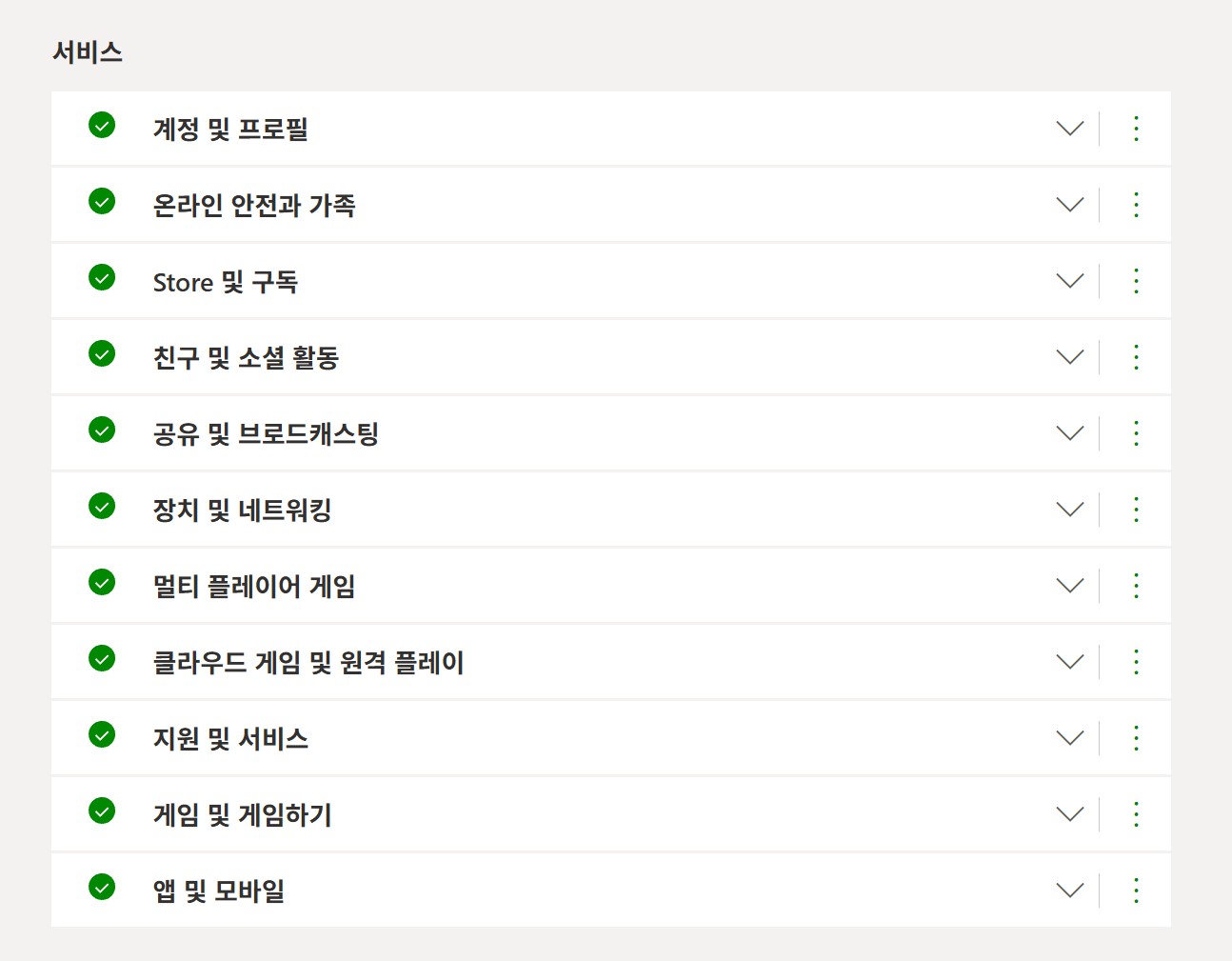Select the 친구 및 소셜 활동 row label
This screenshot has height=961, width=1232.
[246, 358]
